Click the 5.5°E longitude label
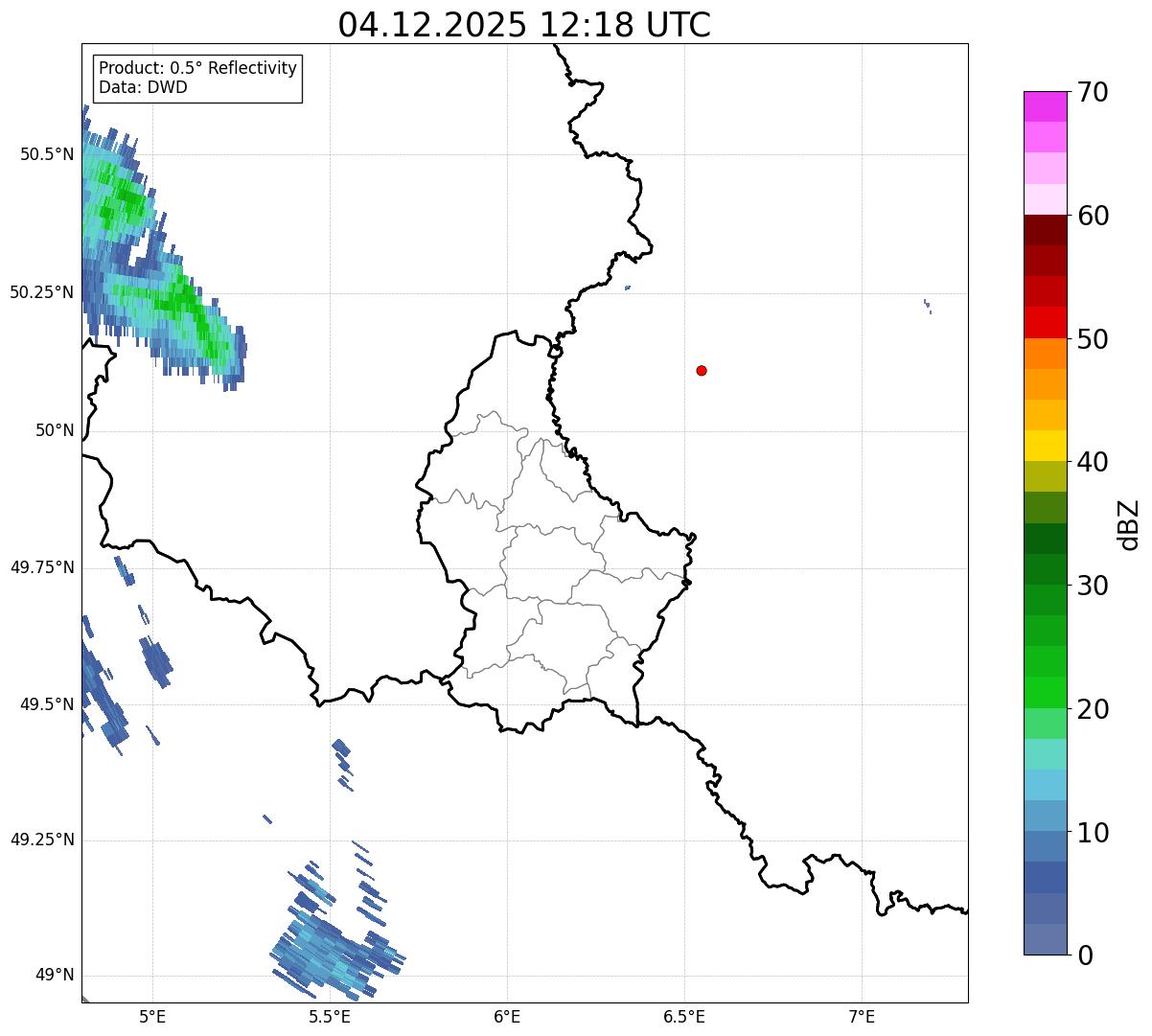1152x1036 pixels. (x=330, y=1016)
